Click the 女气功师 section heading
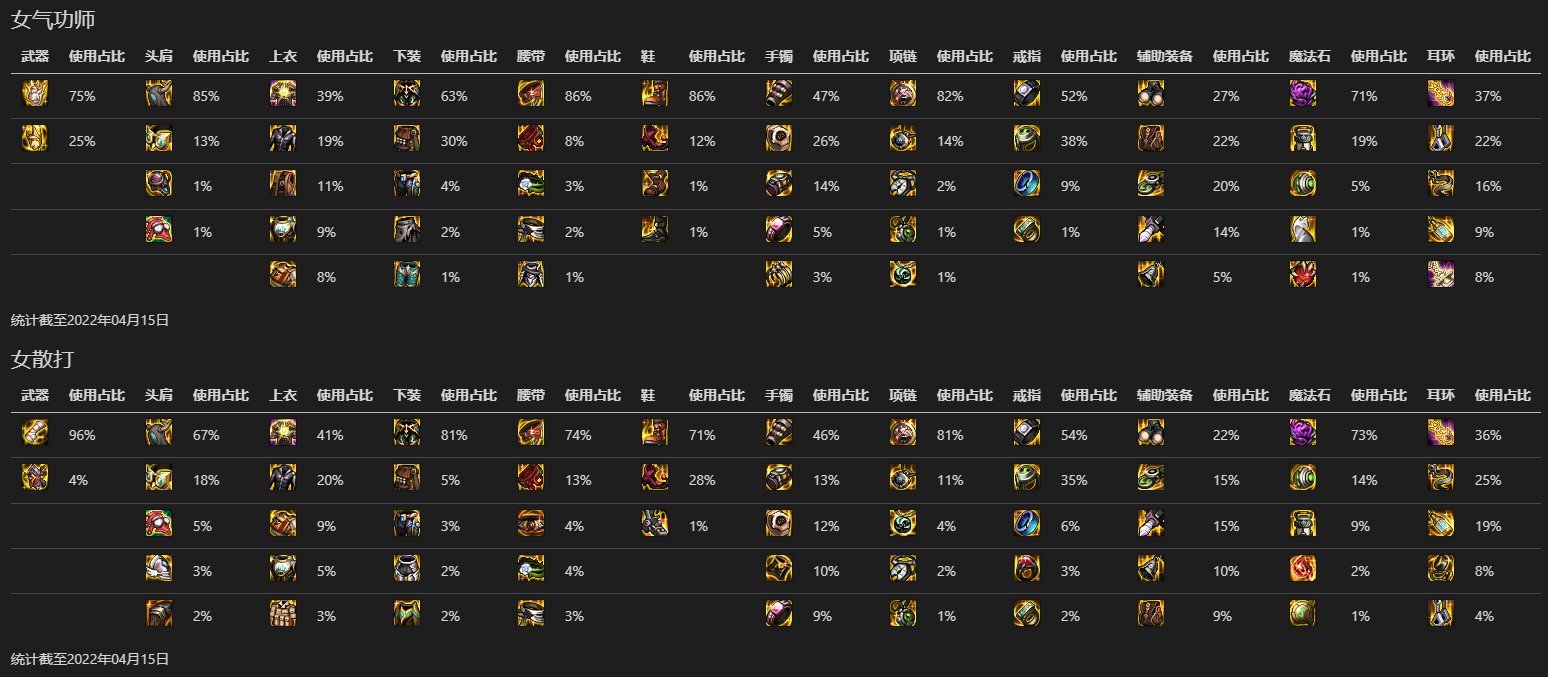 [x=52, y=19]
